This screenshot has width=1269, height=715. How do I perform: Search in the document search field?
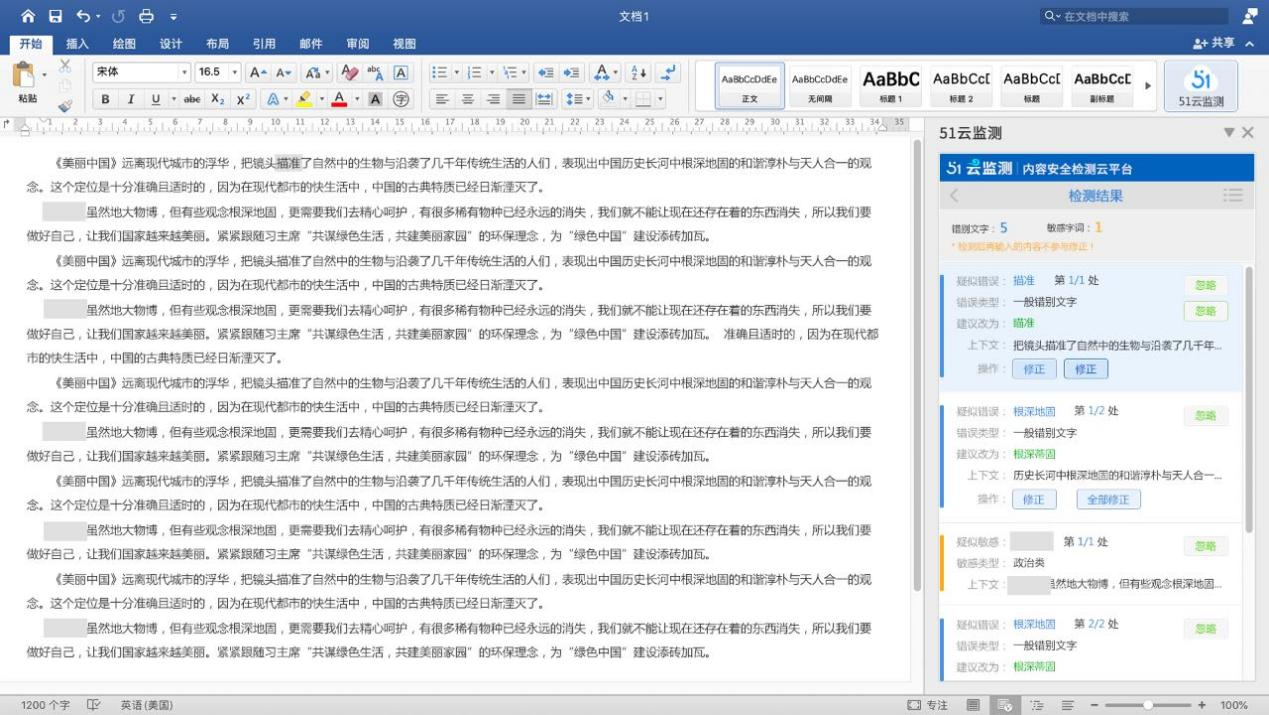(x=1134, y=16)
